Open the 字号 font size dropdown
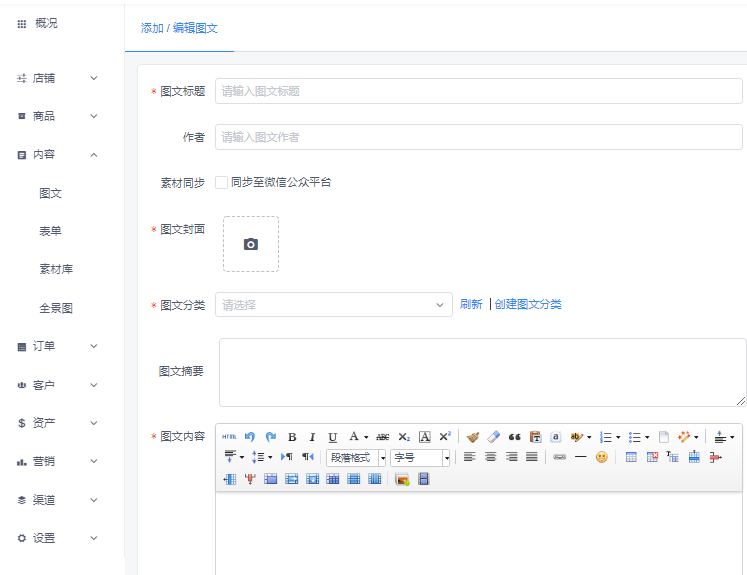This screenshot has height=575, width=747. (x=420, y=458)
